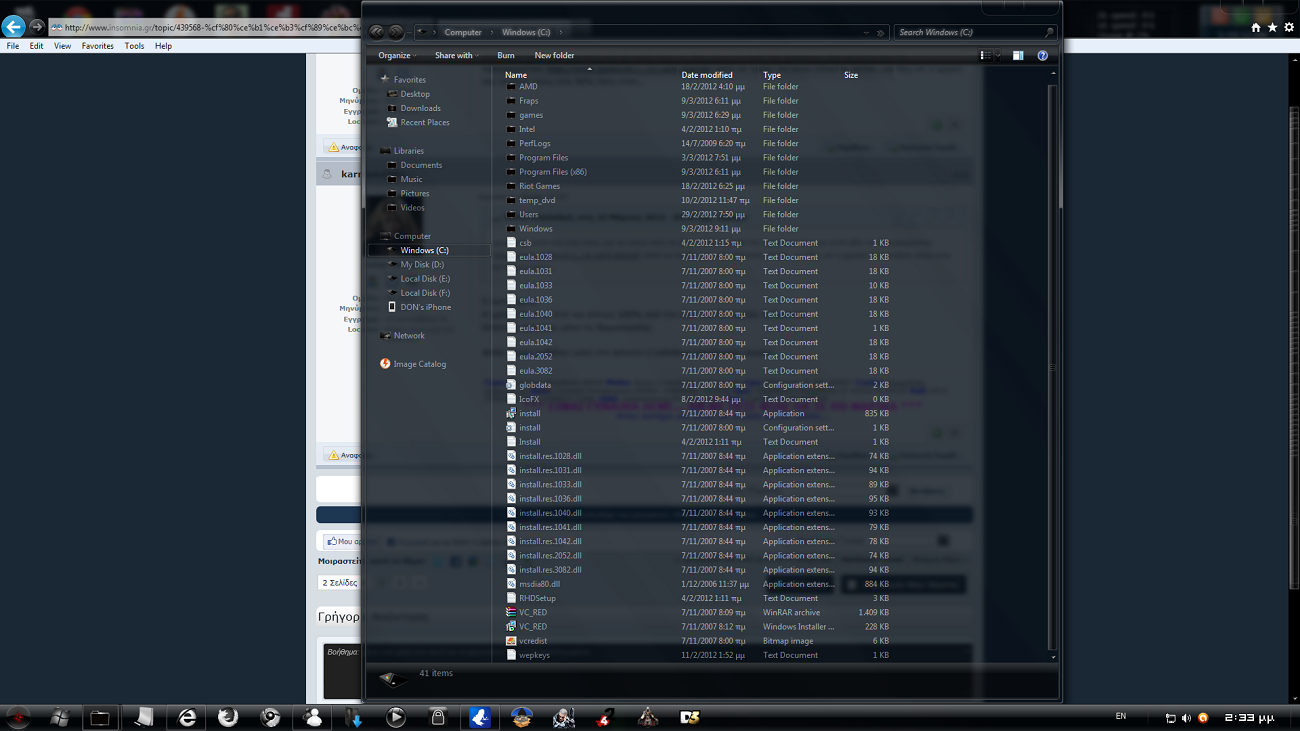
Task: Select Desktop under Favorites
Action: click(x=415, y=94)
